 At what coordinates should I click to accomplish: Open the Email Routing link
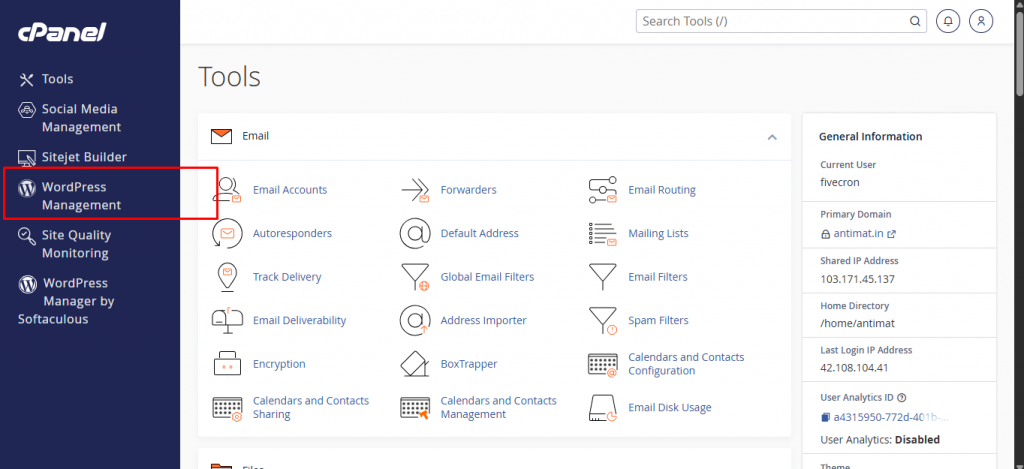pyautogui.click(x=662, y=190)
